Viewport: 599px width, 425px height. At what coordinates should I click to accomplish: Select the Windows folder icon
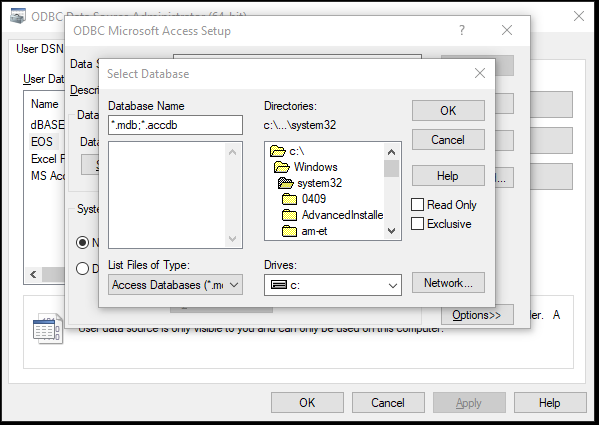pos(282,167)
